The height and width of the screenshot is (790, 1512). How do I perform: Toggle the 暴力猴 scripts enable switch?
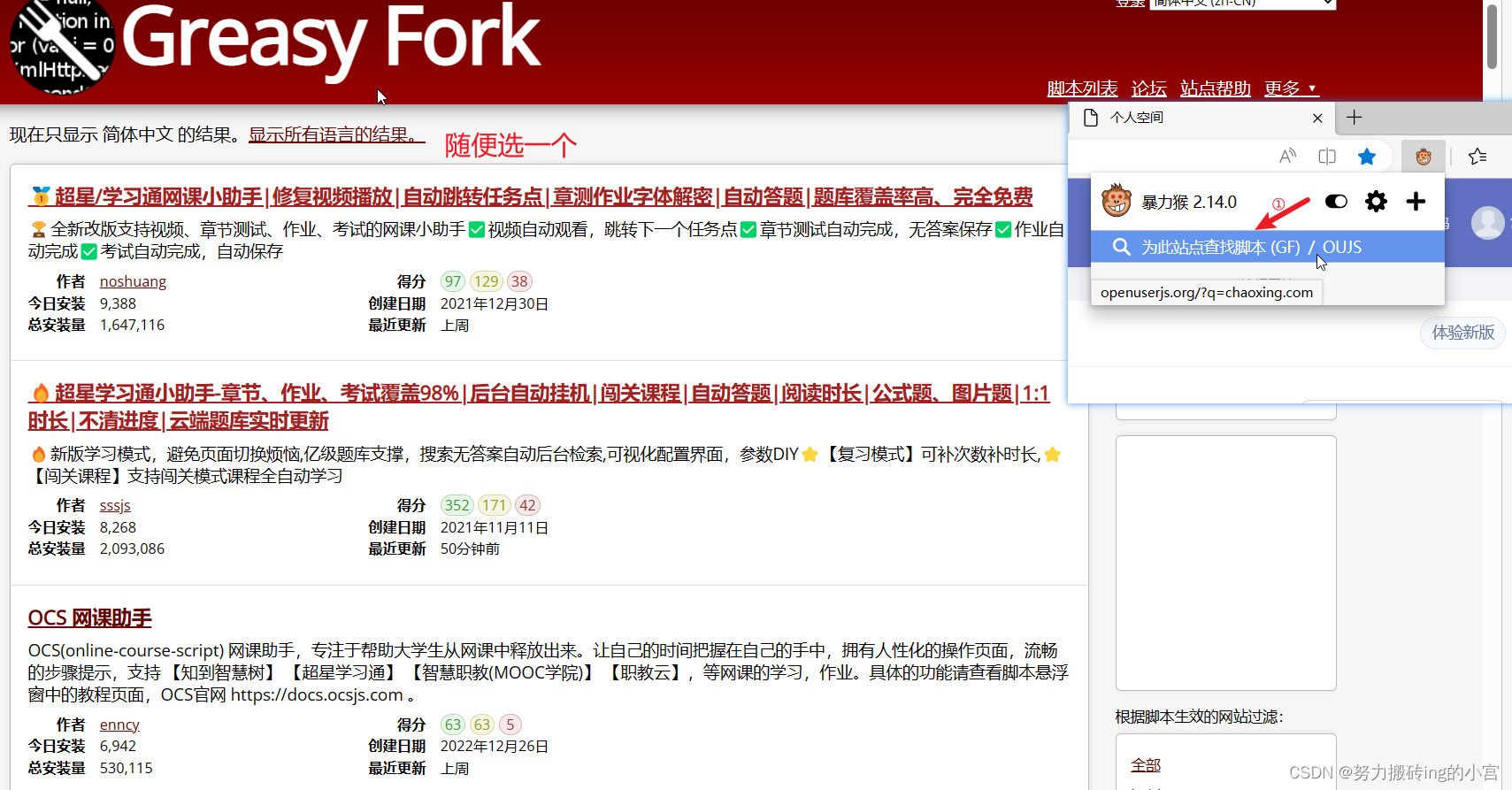(x=1336, y=202)
